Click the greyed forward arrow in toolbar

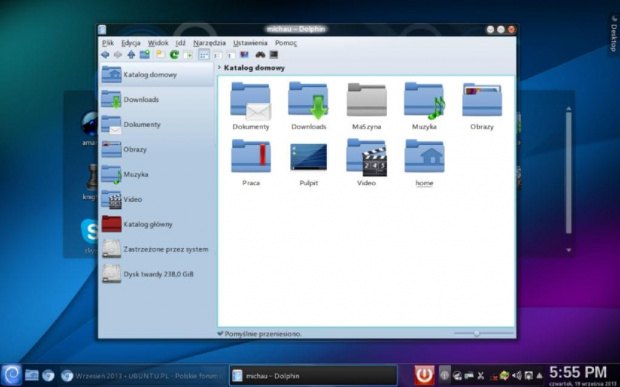pos(118,55)
